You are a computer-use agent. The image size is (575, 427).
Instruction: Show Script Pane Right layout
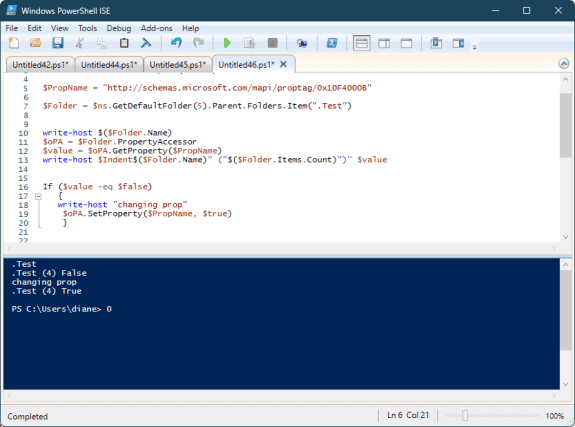384,43
